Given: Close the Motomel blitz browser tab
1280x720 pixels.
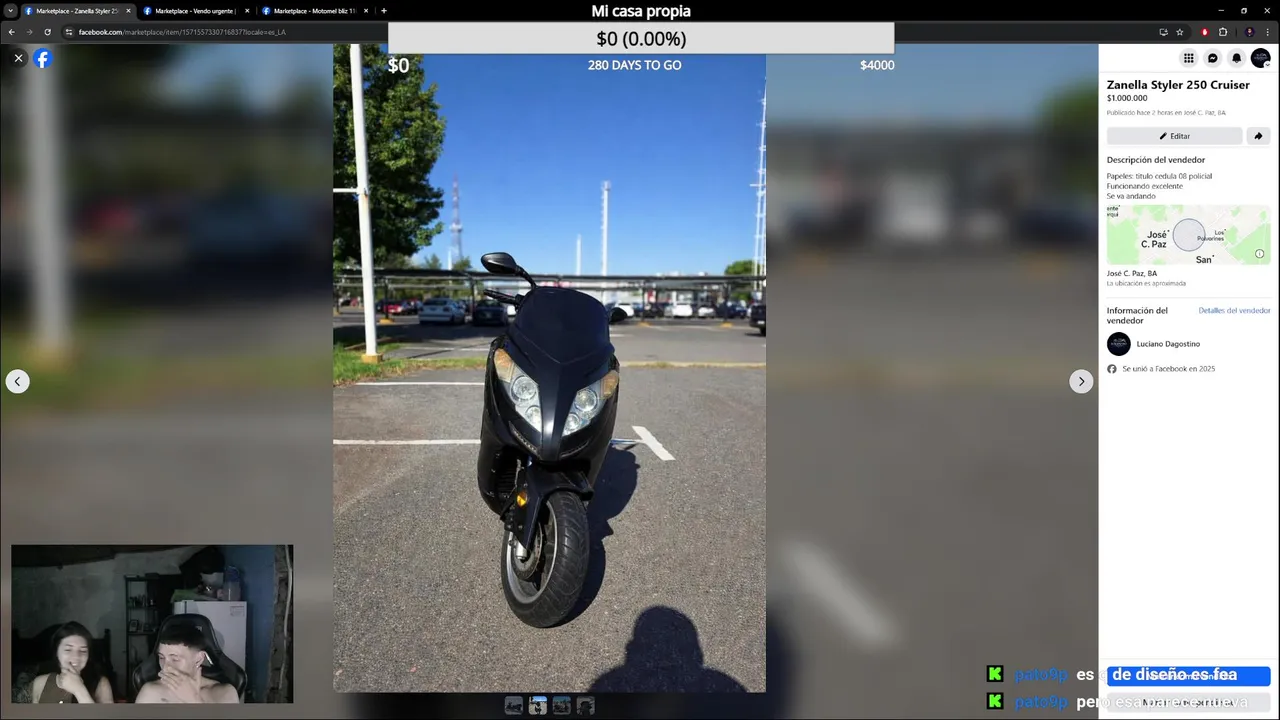Looking at the screenshot, I should click(x=366, y=11).
